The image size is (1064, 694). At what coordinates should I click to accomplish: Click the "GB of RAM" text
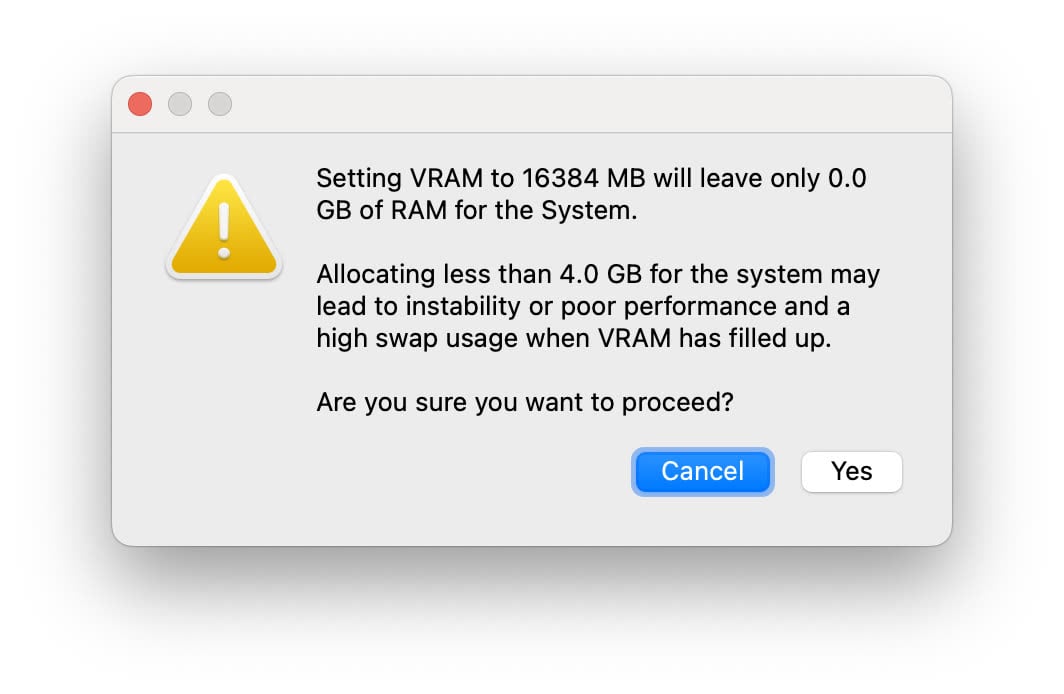pyautogui.click(x=381, y=210)
